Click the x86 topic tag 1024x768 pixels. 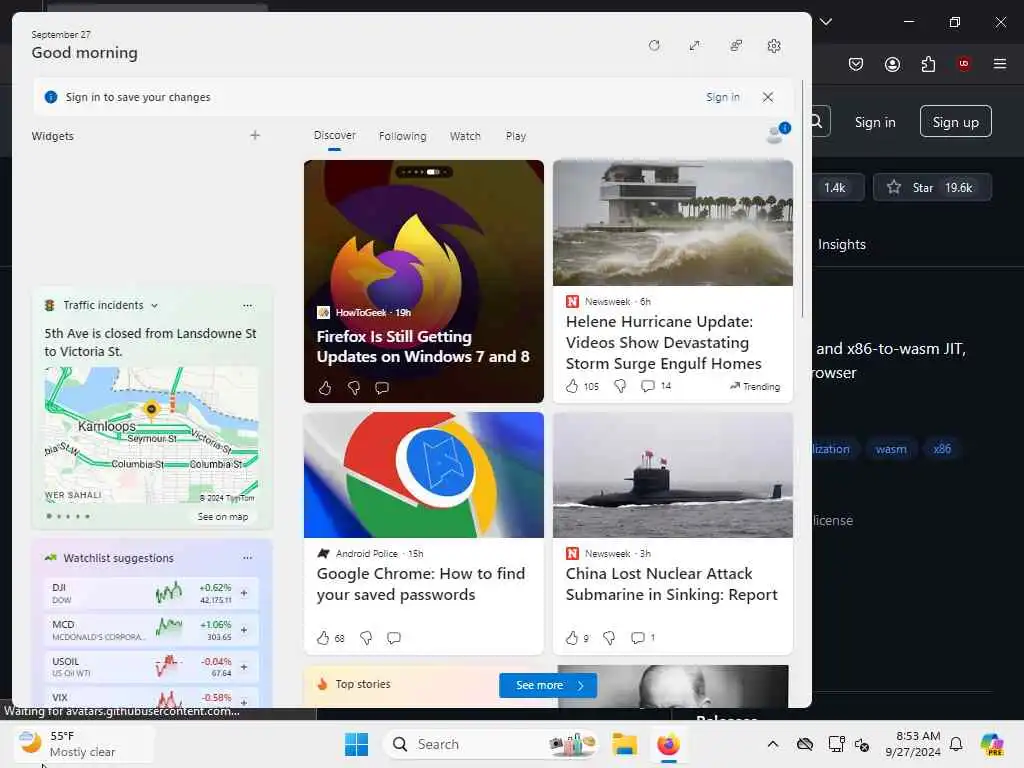click(942, 449)
